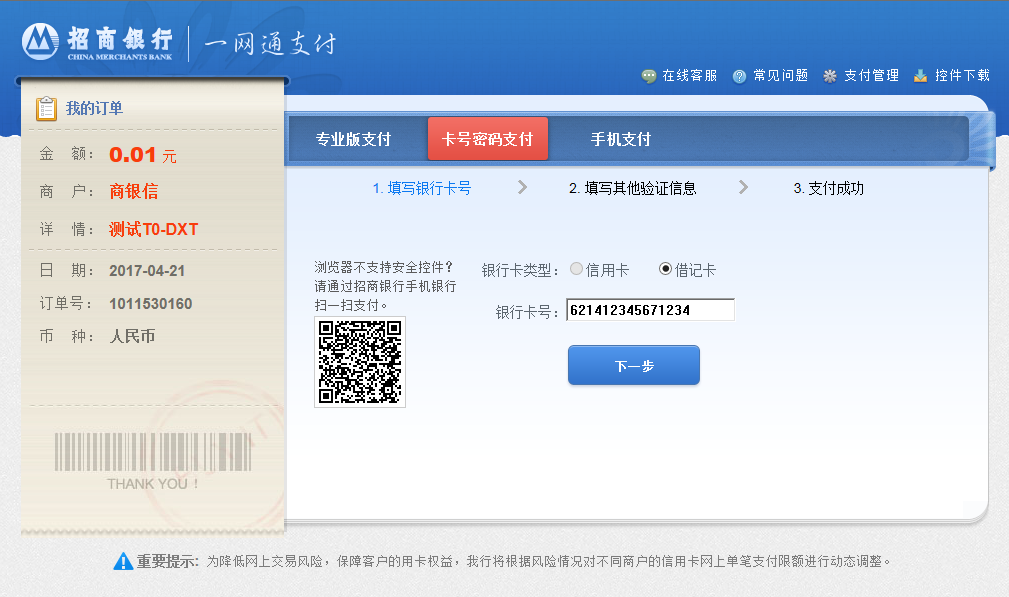Click the 银行卡类型 label
This screenshot has height=597, width=1009.
[x=520, y=271]
